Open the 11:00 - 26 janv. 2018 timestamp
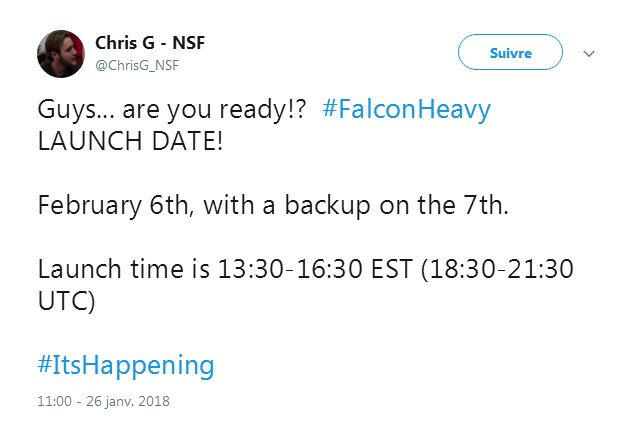The width and height of the screenshot is (633, 423). (x=104, y=402)
